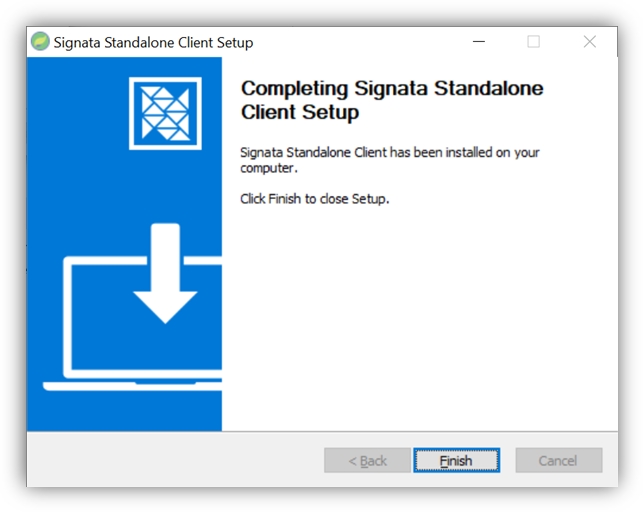Click the white download arrow graphic
Viewport: 643px width, 512px height.
click(x=165, y=273)
